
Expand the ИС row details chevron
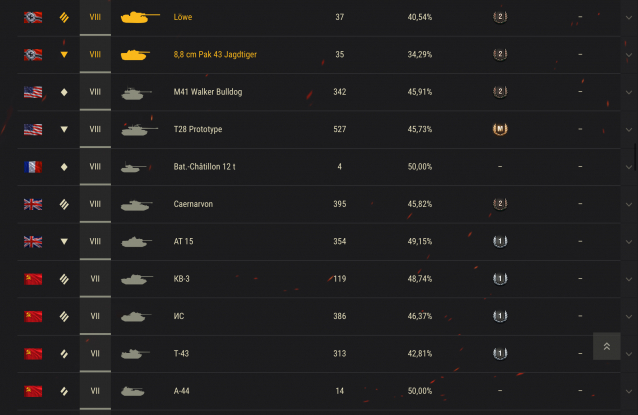629,317
